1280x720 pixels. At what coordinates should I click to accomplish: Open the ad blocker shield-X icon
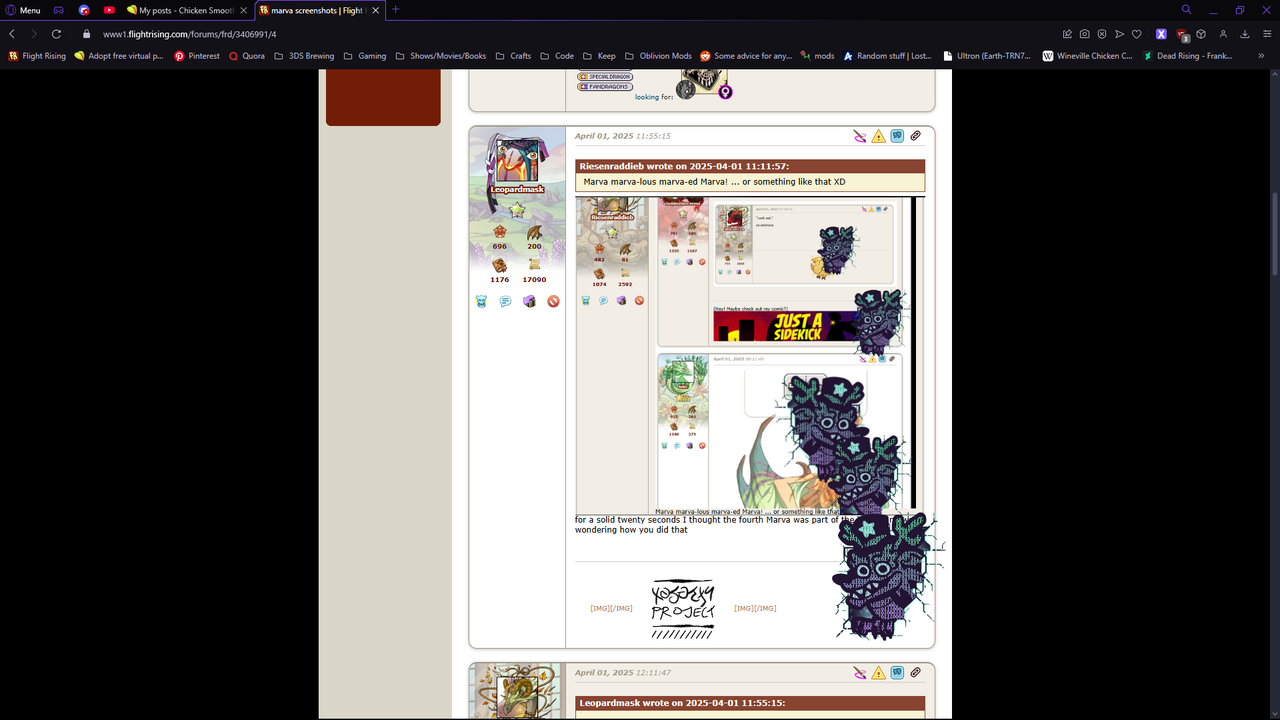[1102, 34]
